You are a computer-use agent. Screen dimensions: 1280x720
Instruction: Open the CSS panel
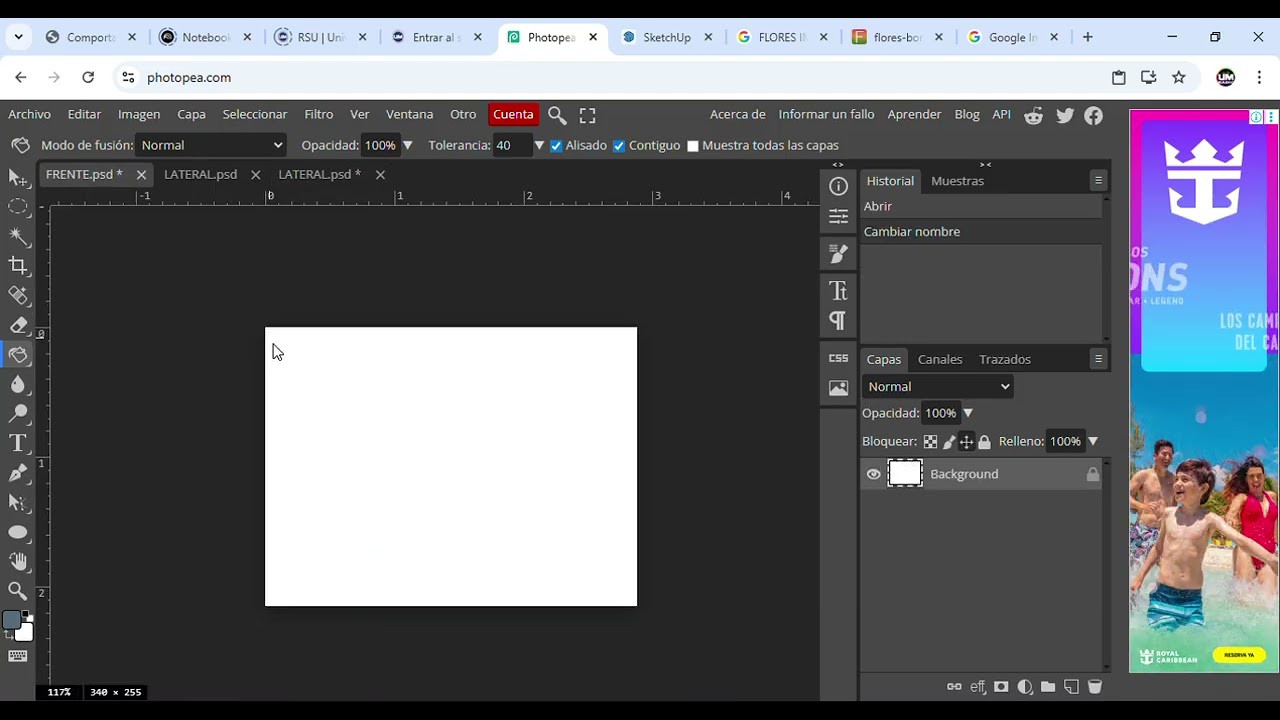click(x=838, y=358)
